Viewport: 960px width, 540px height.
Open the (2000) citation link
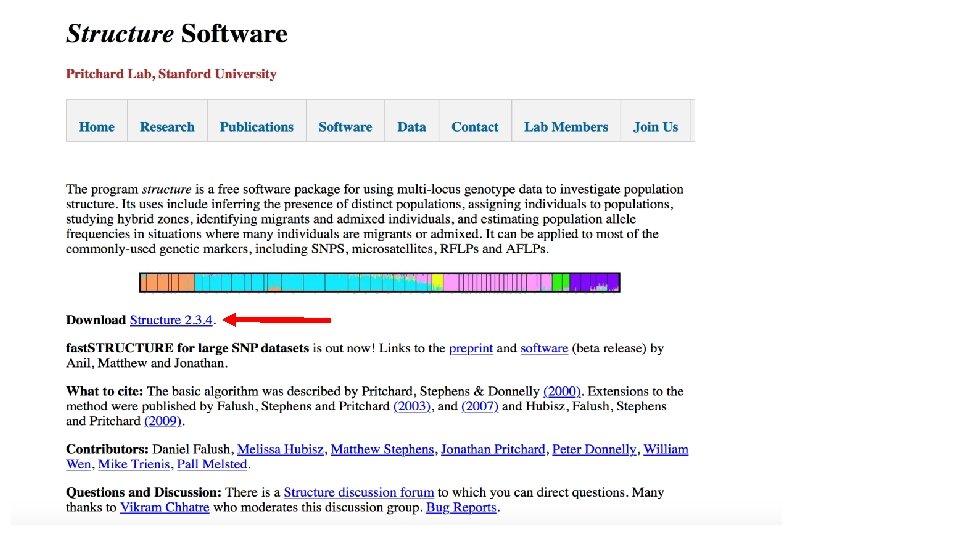pyautogui.click(x=562, y=391)
